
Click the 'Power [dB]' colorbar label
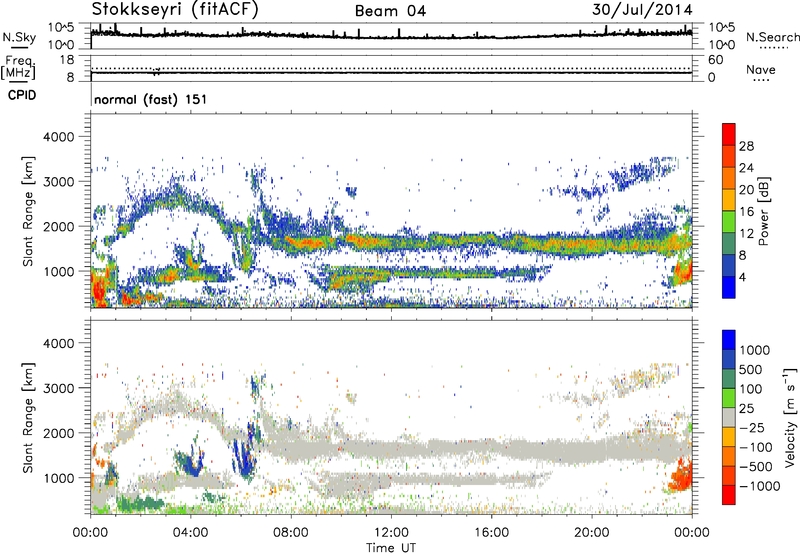763,211
